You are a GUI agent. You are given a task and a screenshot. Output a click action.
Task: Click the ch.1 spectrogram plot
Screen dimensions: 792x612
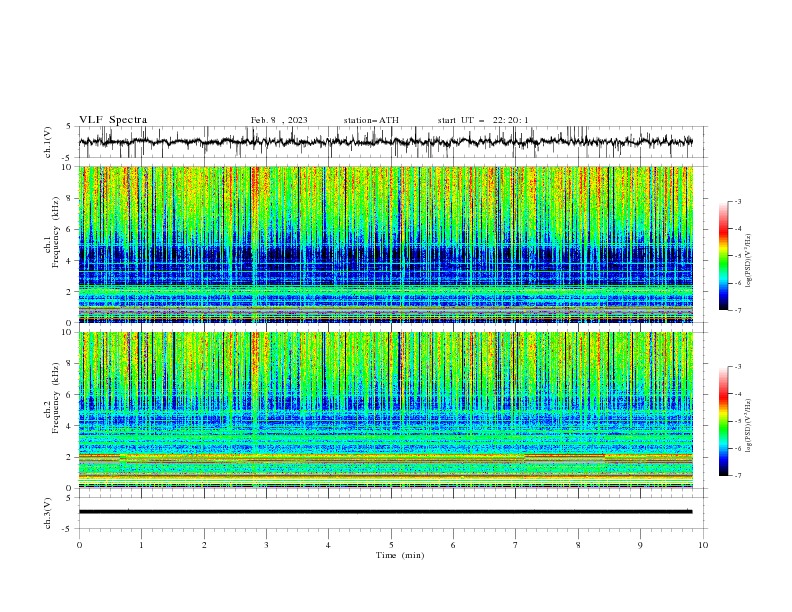click(x=386, y=244)
